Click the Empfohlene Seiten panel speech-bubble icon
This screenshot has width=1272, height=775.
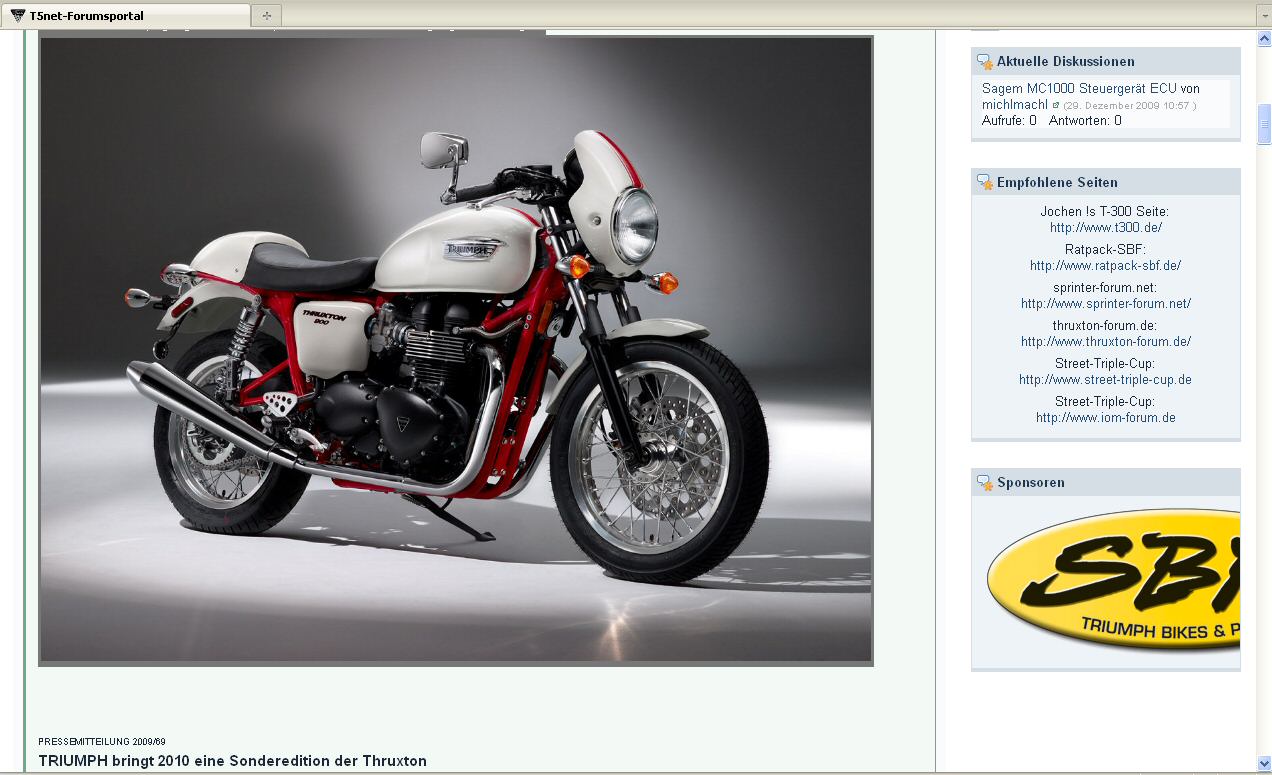tap(985, 183)
